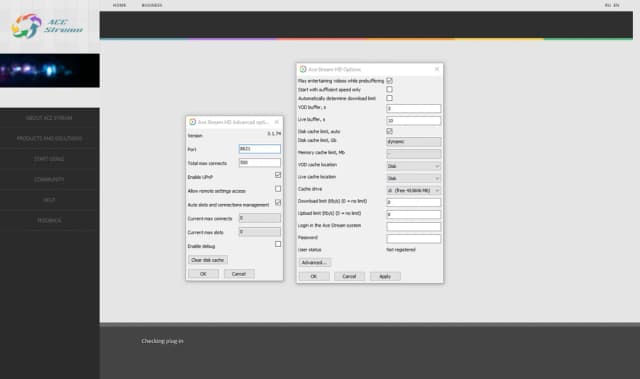Open the Advanced... settings button

coord(314,262)
